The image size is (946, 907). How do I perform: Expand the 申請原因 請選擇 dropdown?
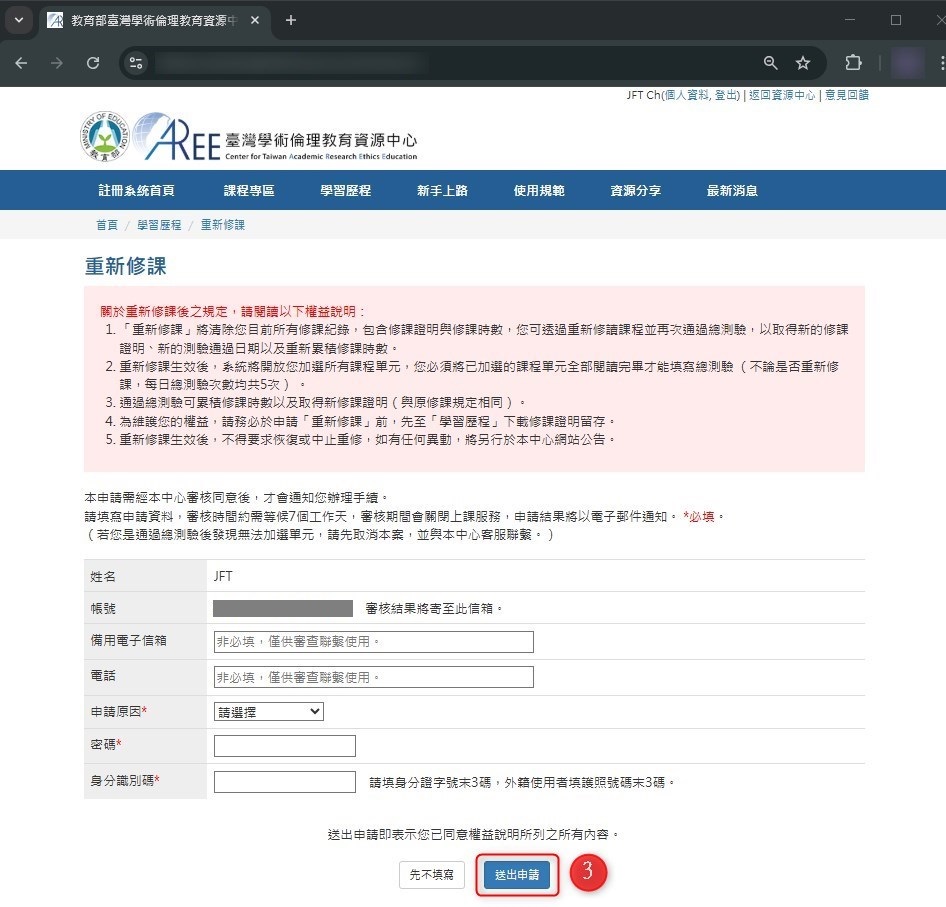pos(268,711)
